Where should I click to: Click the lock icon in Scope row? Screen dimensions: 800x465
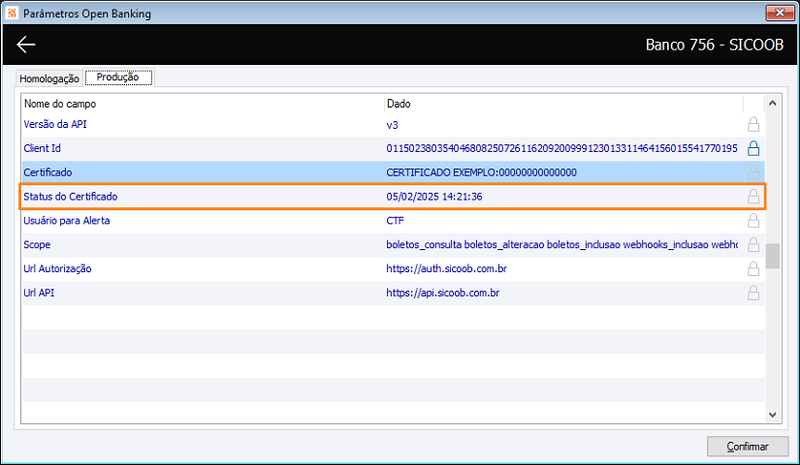[x=753, y=244]
